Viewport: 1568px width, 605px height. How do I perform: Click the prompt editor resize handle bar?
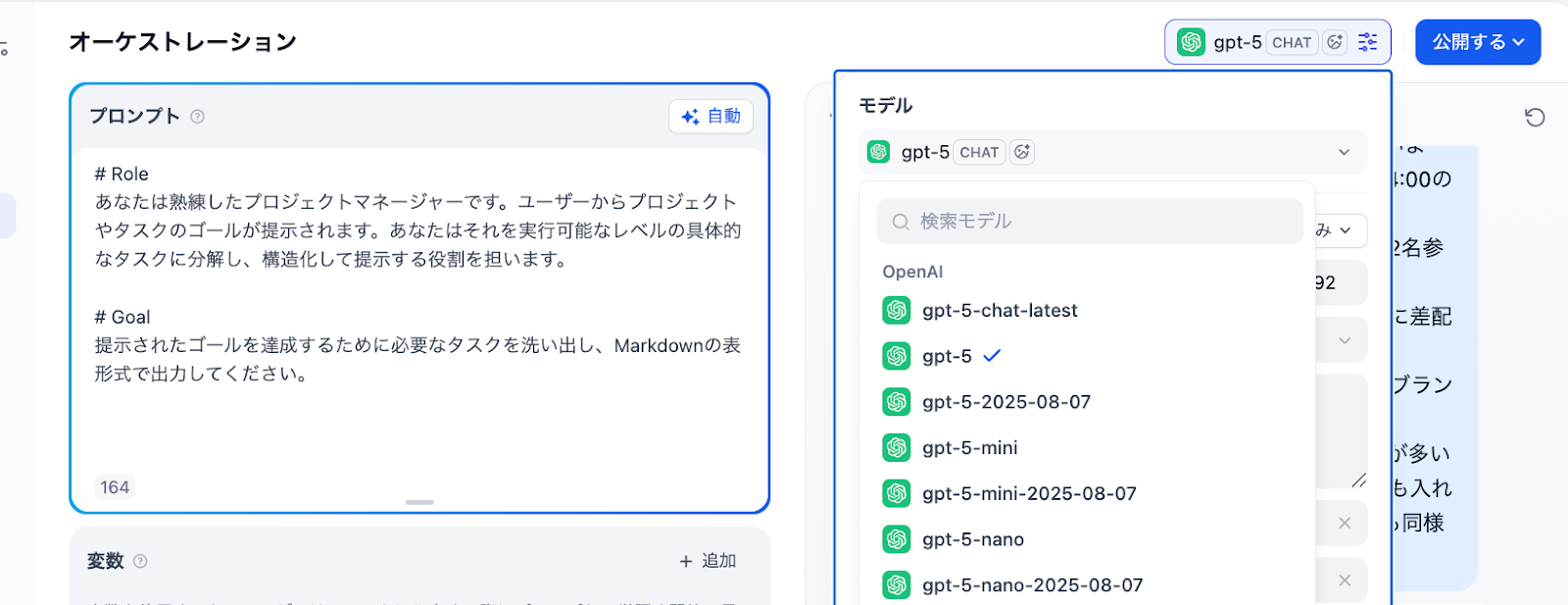tap(419, 502)
